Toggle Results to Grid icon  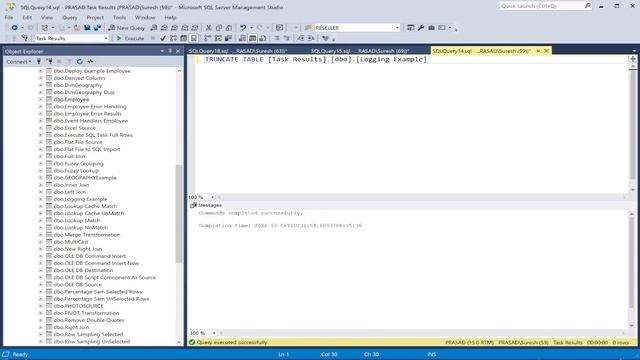coord(253,38)
